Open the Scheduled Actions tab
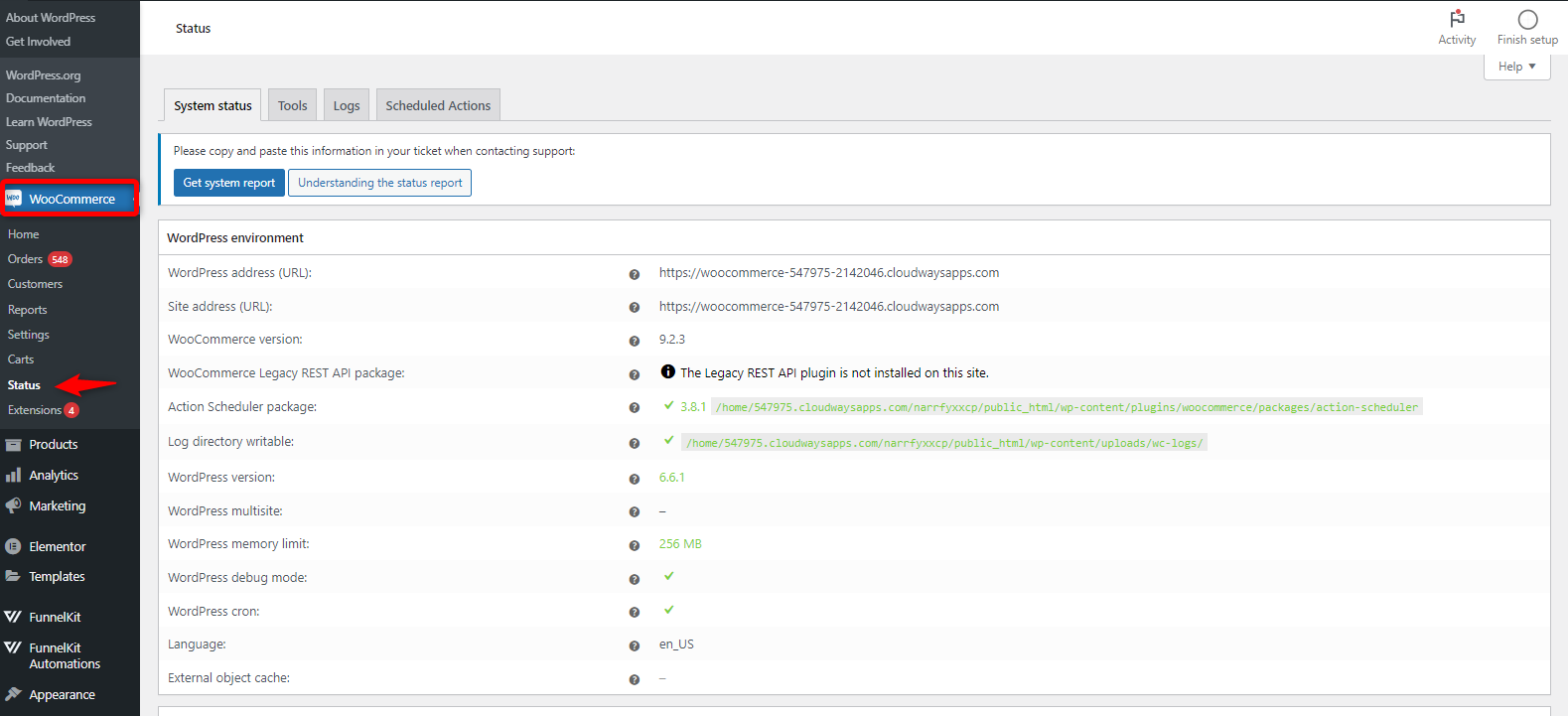The image size is (1568, 716). click(438, 105)
